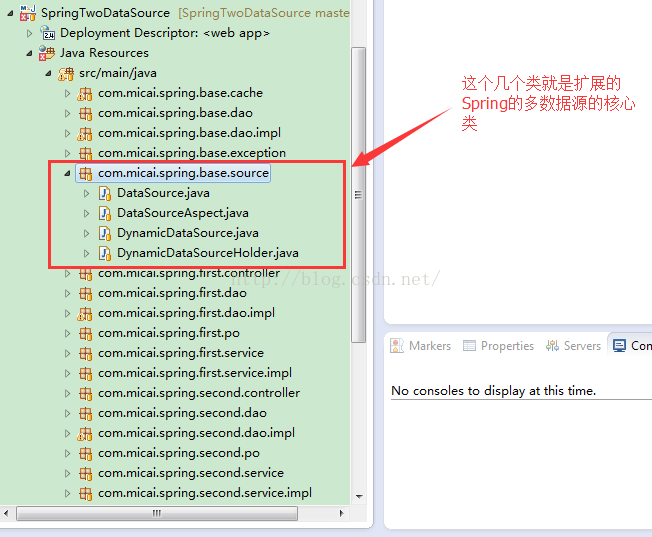Click the horizontal scrollbar left arrow
The image size is (652, 537).
click(x=6, y=513)
